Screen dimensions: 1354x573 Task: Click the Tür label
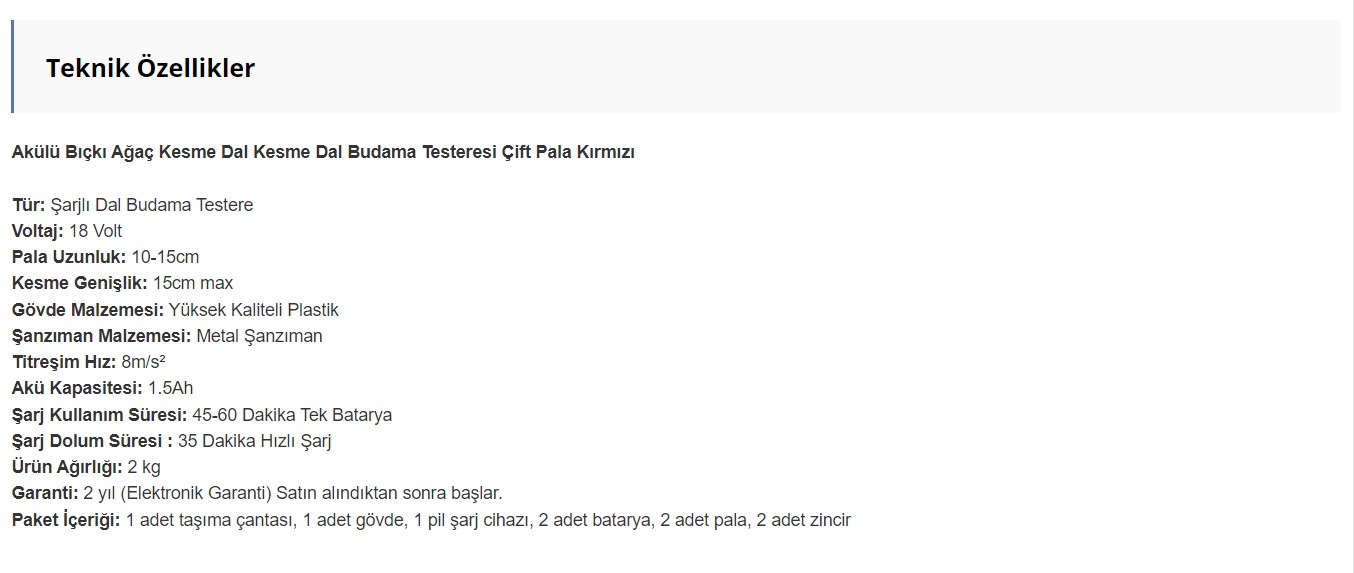click(29, 205)
